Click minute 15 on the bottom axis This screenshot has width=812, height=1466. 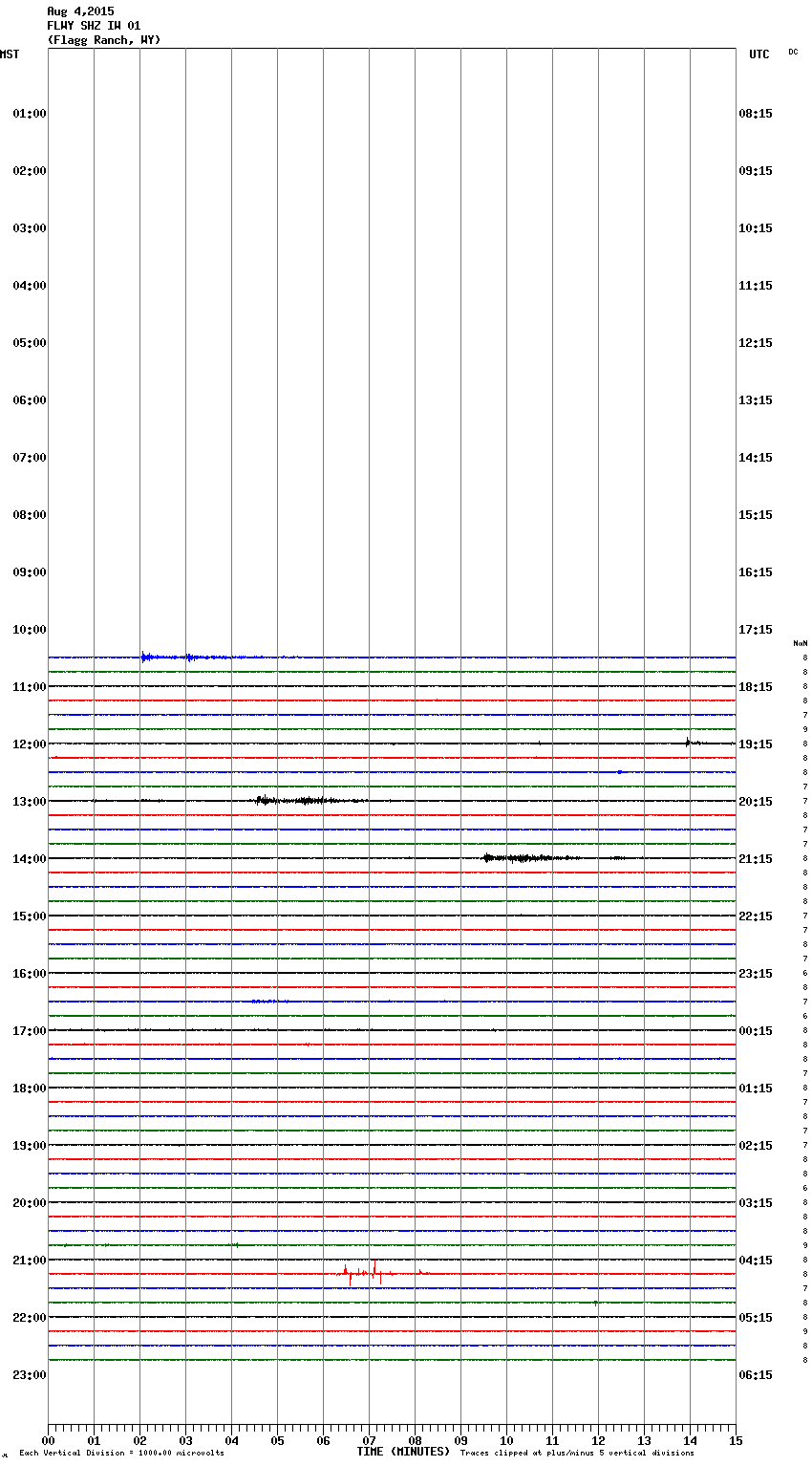pos(736,1440)
